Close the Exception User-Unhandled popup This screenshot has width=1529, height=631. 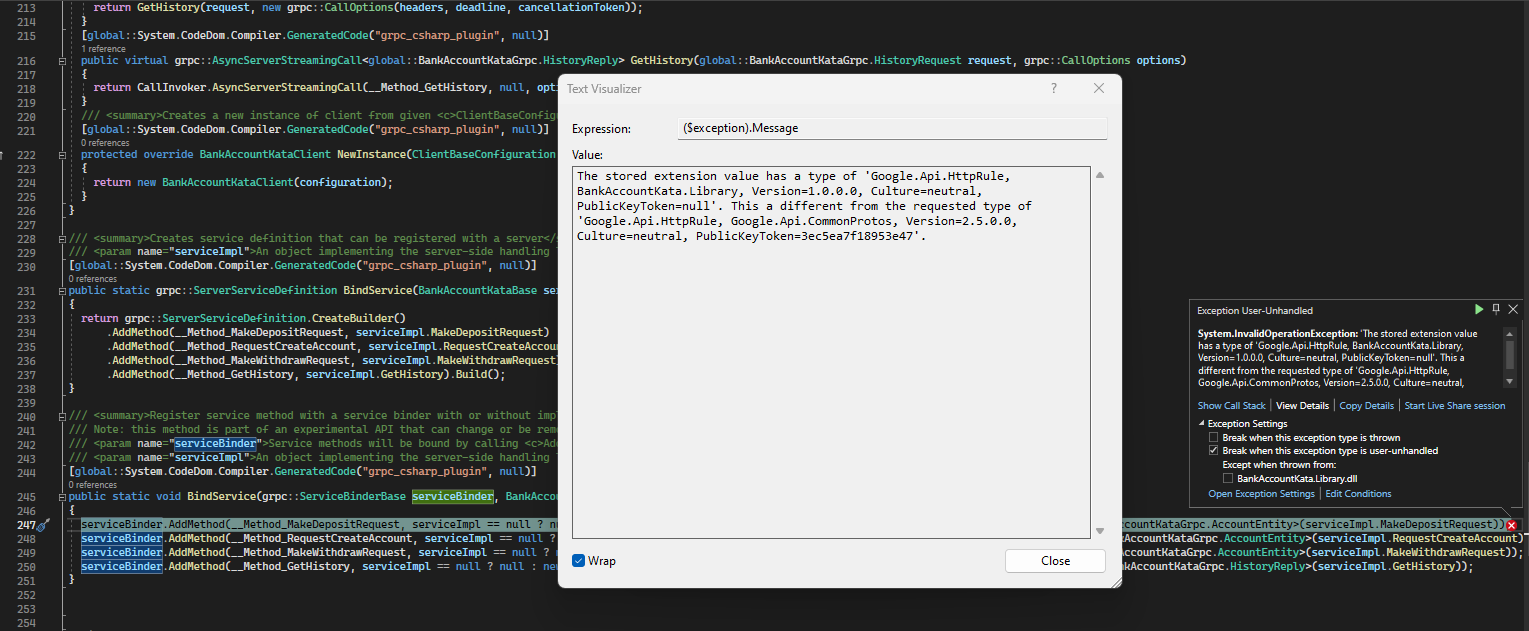[x=1513, y=310]
